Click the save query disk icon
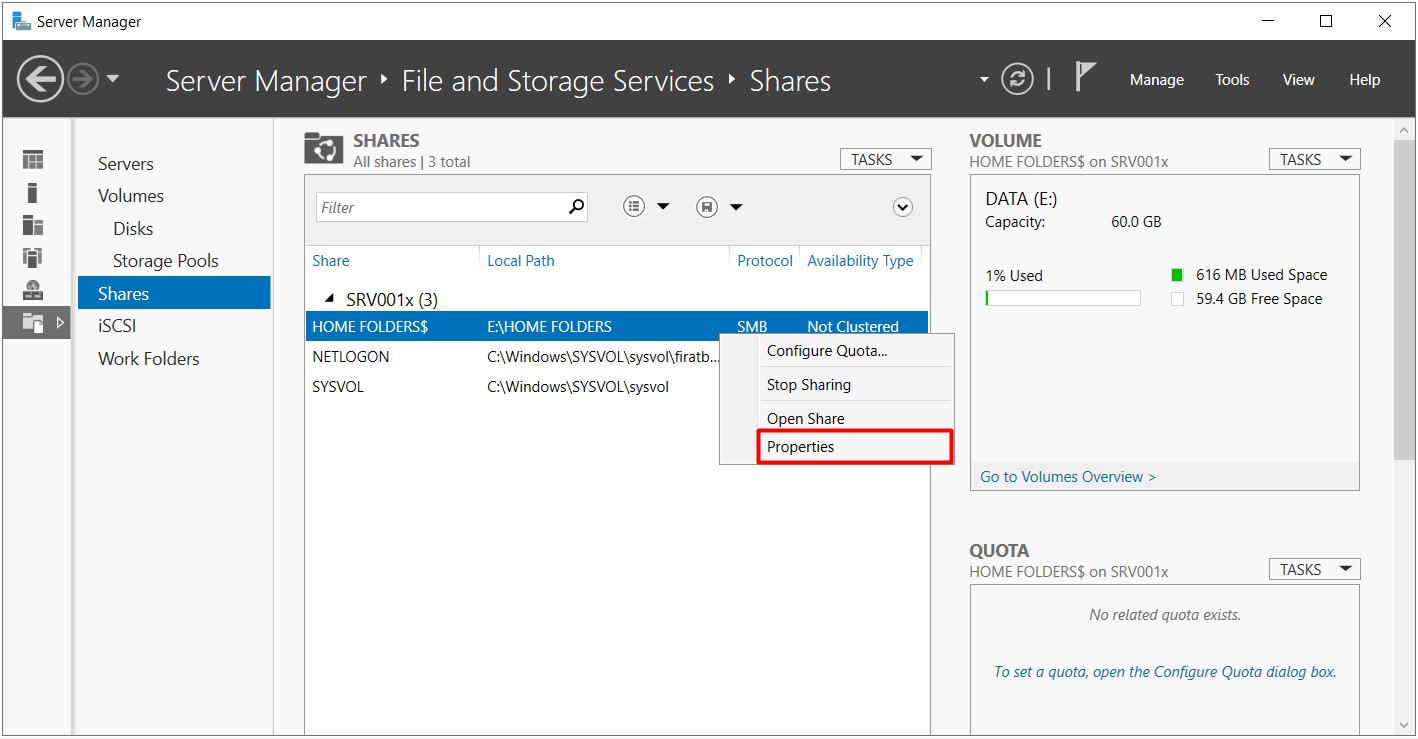The width and height of the screenshot is (1418, 739). pos(707,207)
